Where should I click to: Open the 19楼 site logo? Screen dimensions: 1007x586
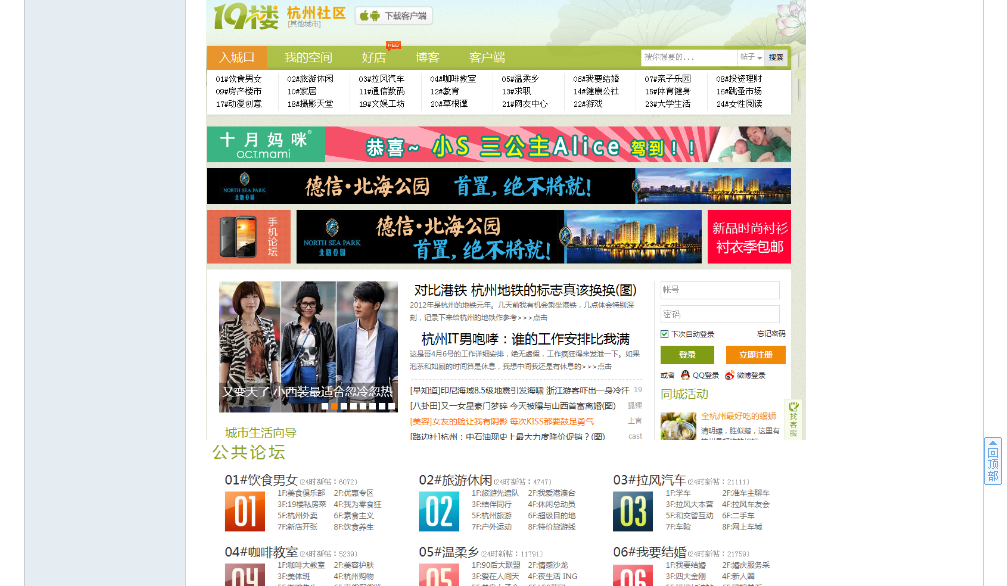(x=246, y=16)
